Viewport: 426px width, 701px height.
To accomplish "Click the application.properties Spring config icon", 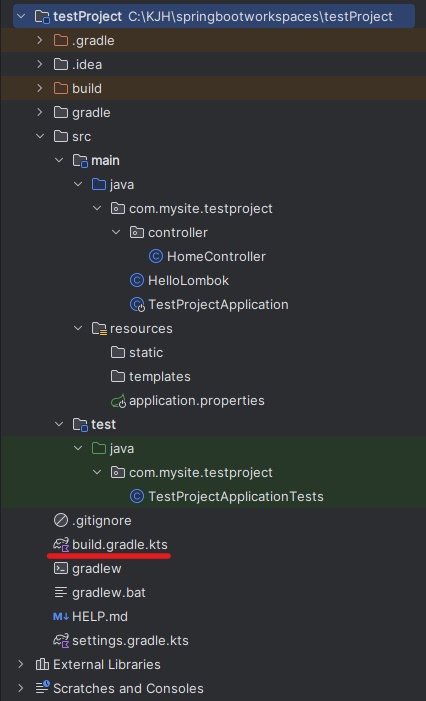I will (x=118, y=401).
